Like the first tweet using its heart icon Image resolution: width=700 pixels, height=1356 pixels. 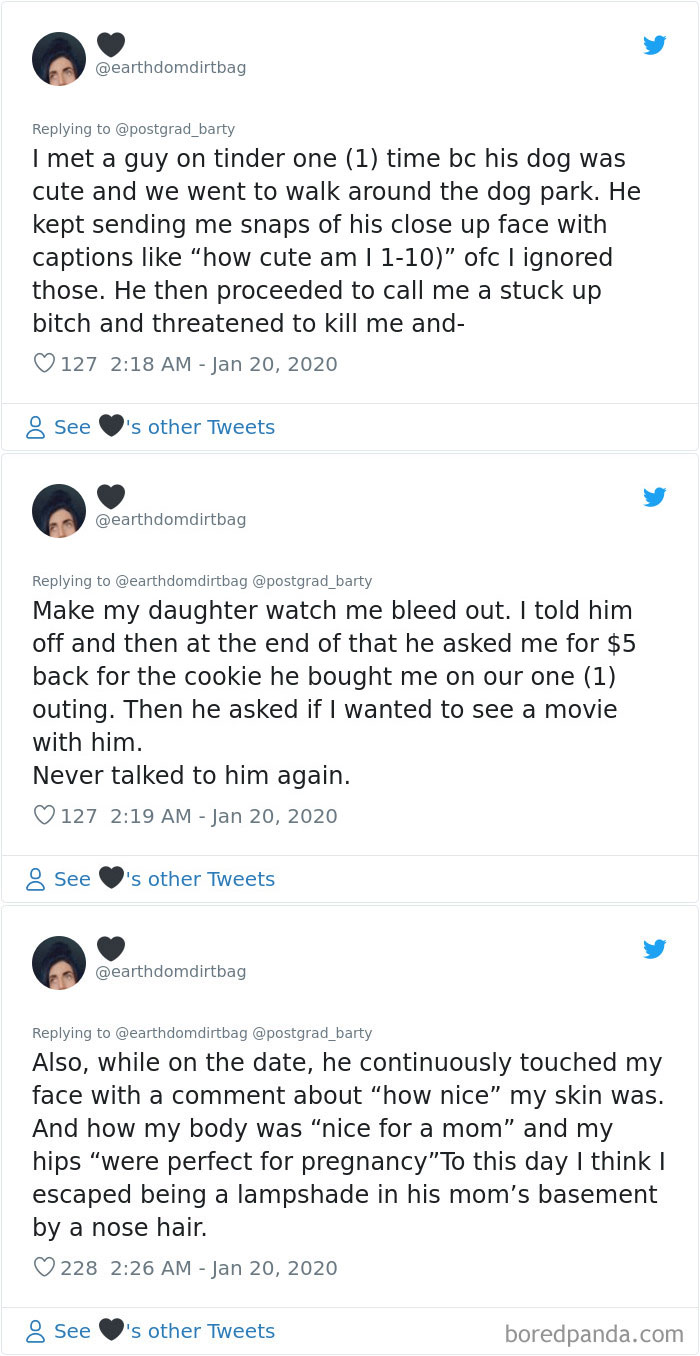coord(44,363)
